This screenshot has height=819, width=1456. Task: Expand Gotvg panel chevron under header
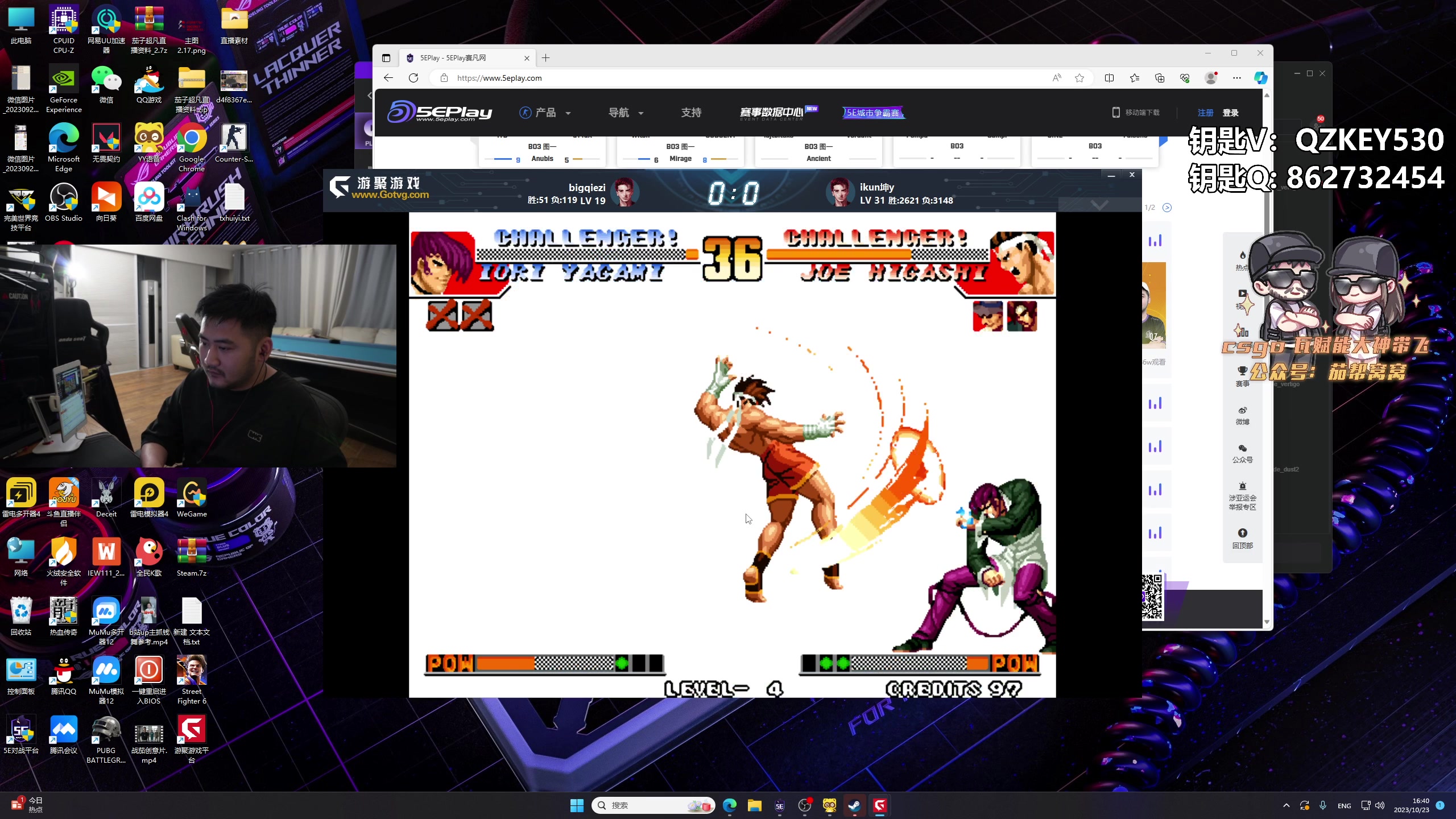coord(1099,205)
